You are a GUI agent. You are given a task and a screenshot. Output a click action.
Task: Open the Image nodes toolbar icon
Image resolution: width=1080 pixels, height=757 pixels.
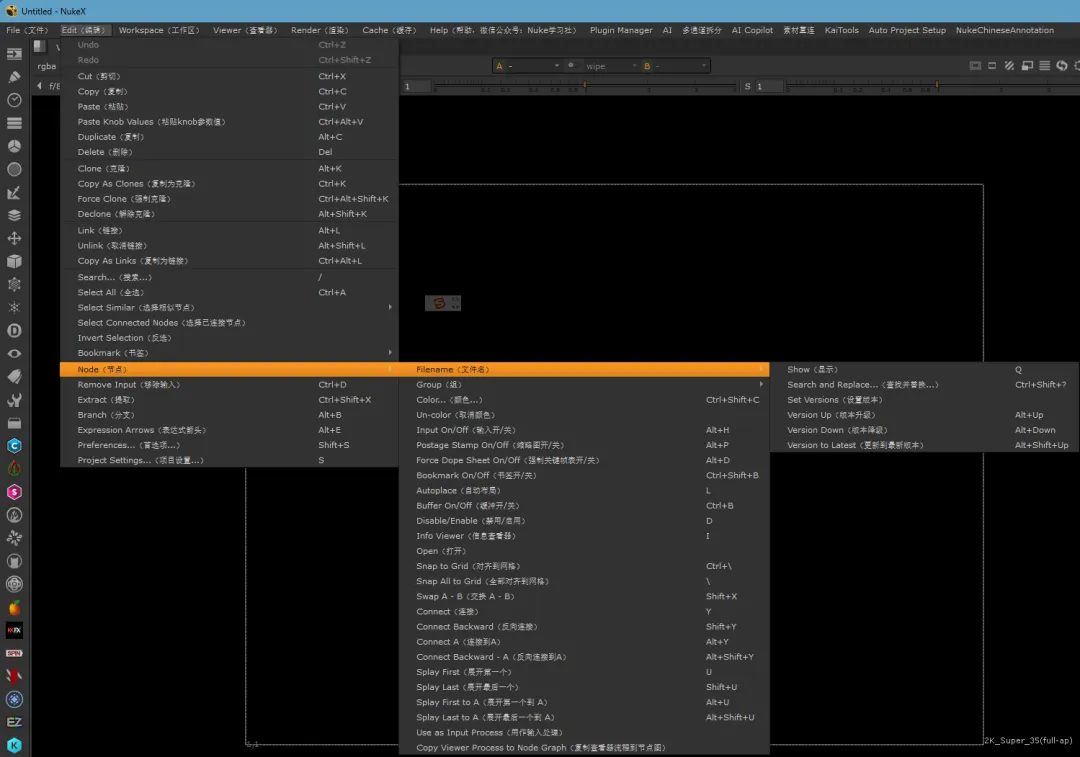tap(14, 54)
